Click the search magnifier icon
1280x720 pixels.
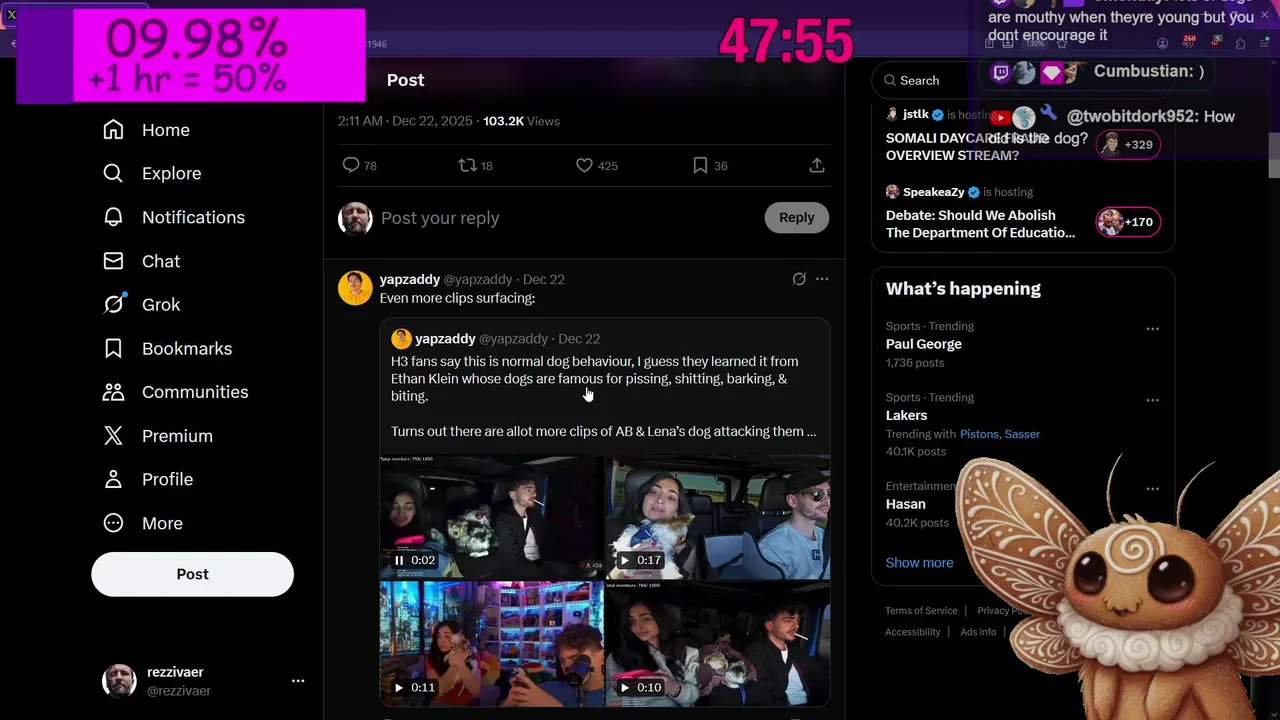tap(889, 80)
